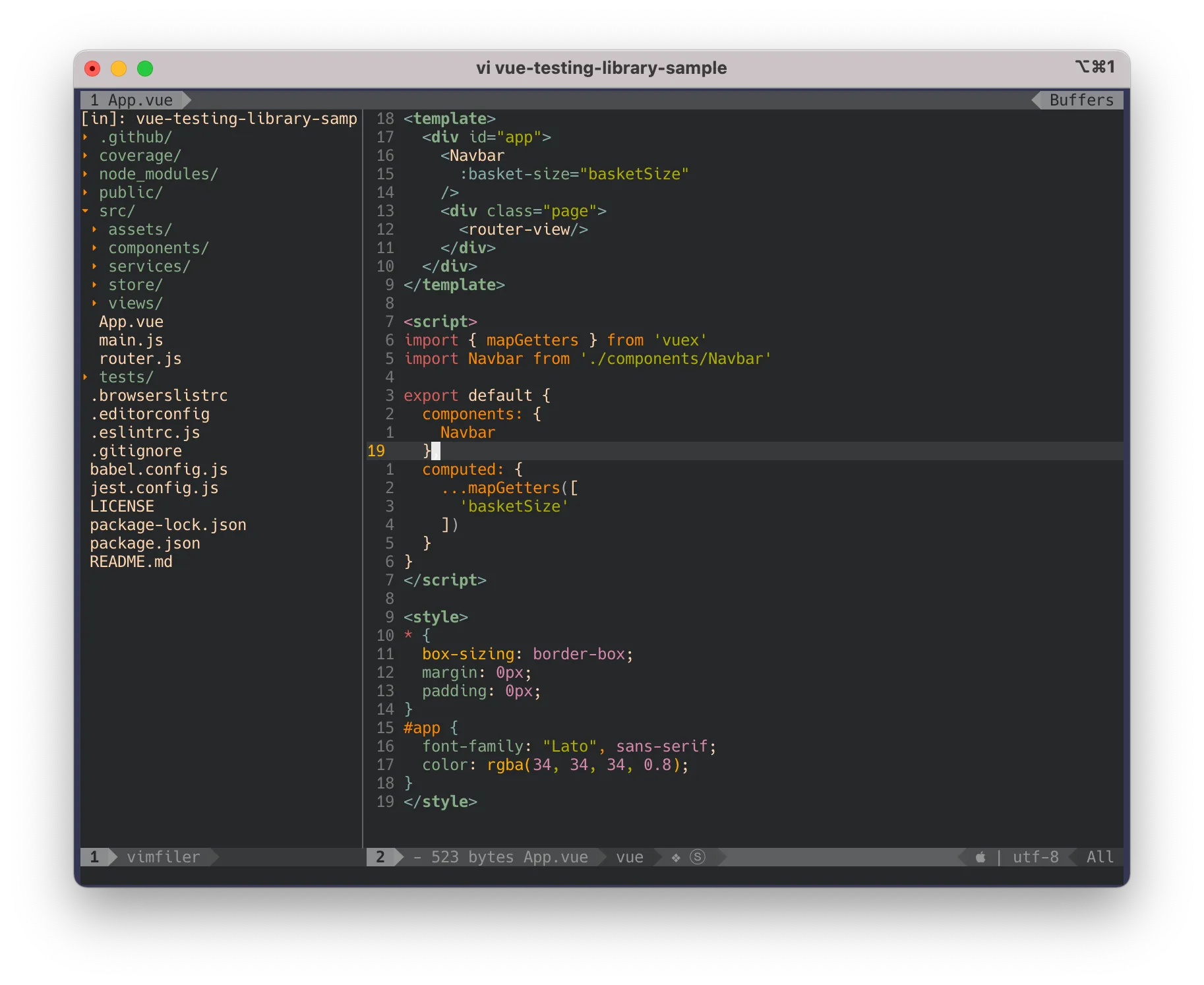1204x985 pixels.
Task: Open LICENSE file
Action: coord(122,506)
